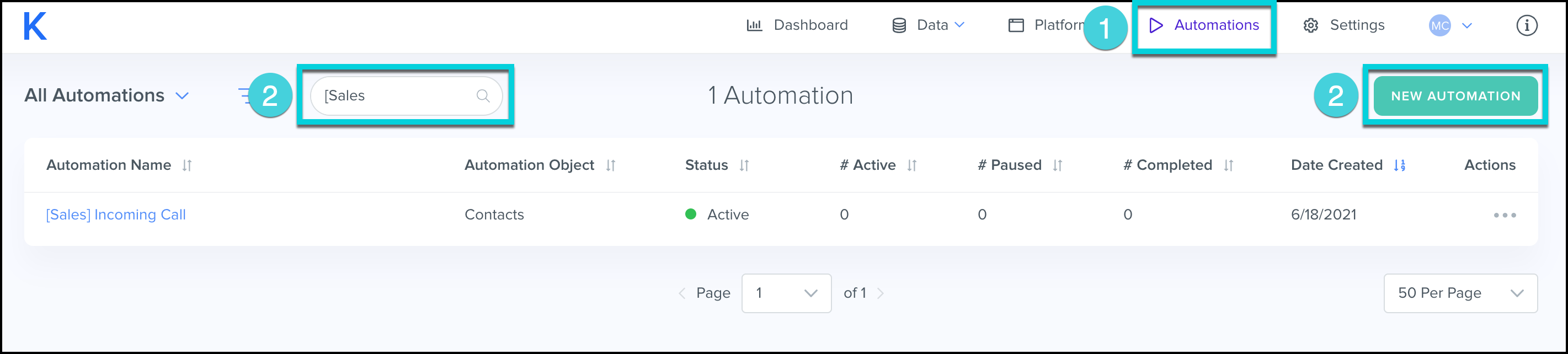Screen dimensions: 1568x354
Task: Sort by # Active column arrows
Action: coord(911,165)
